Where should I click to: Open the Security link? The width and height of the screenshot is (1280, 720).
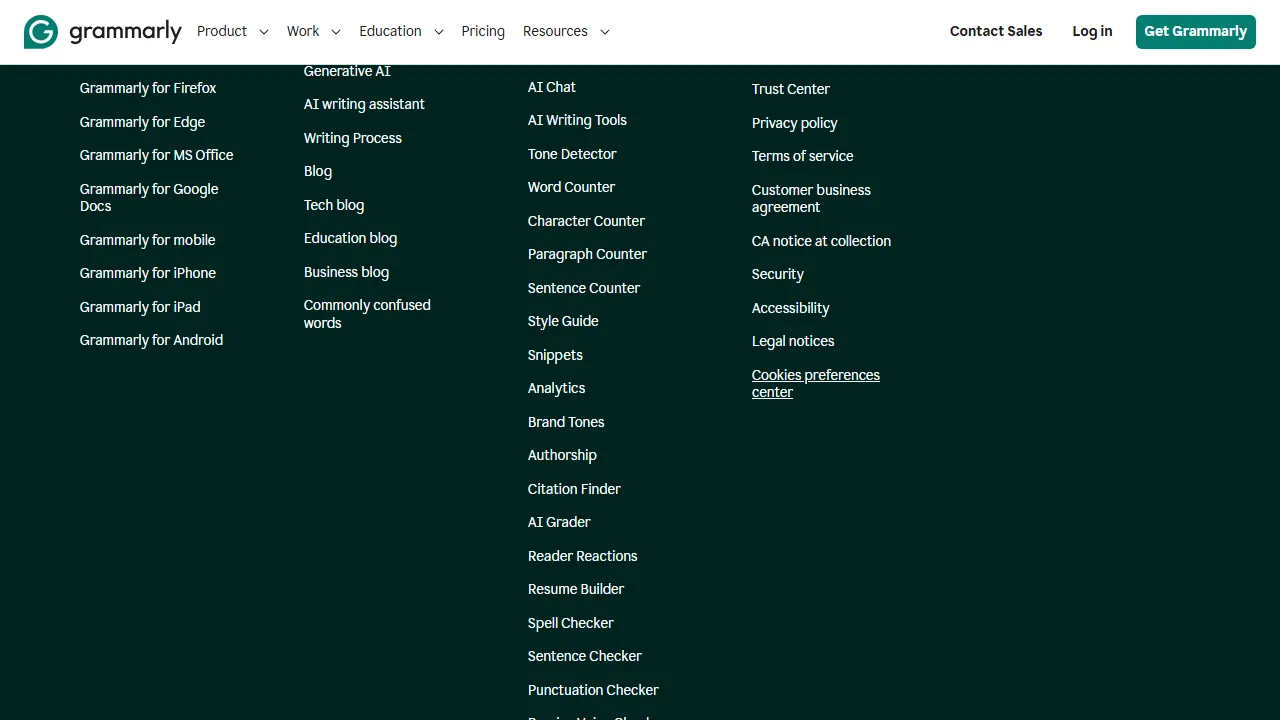tap(777, 274)
